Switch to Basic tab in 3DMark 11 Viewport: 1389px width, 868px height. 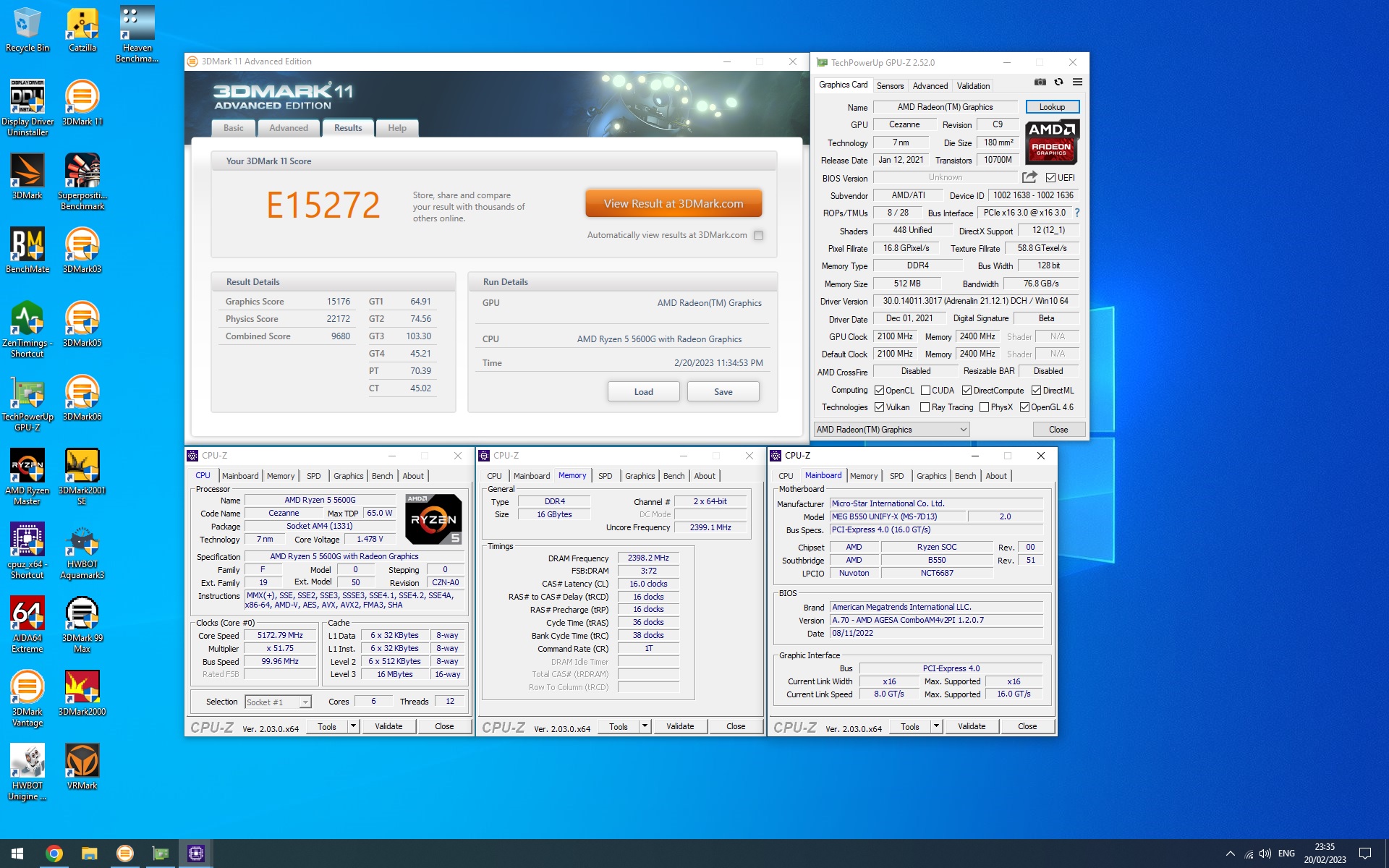click(x=234, y=128)
